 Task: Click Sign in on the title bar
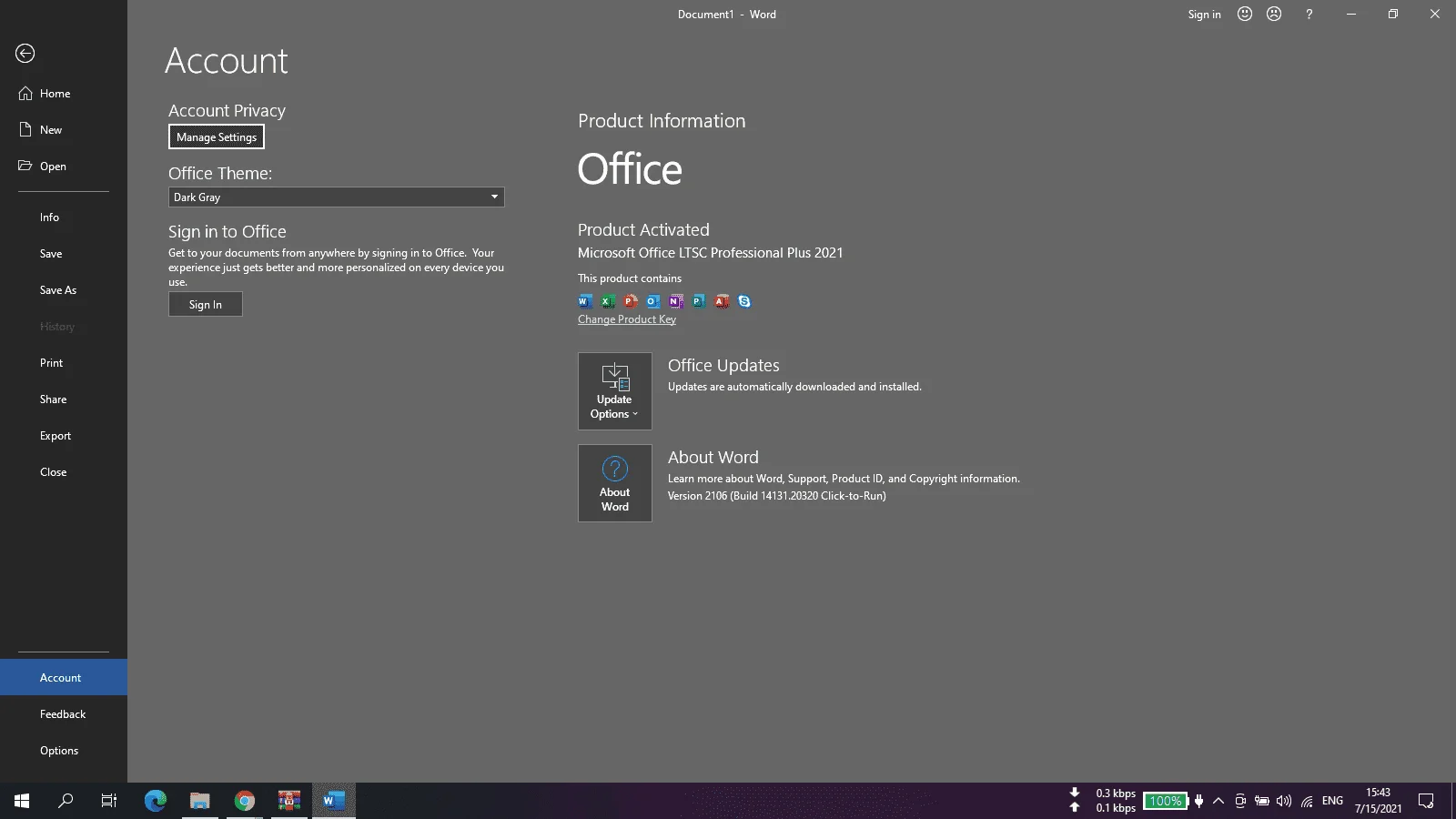pos(1204,15)
